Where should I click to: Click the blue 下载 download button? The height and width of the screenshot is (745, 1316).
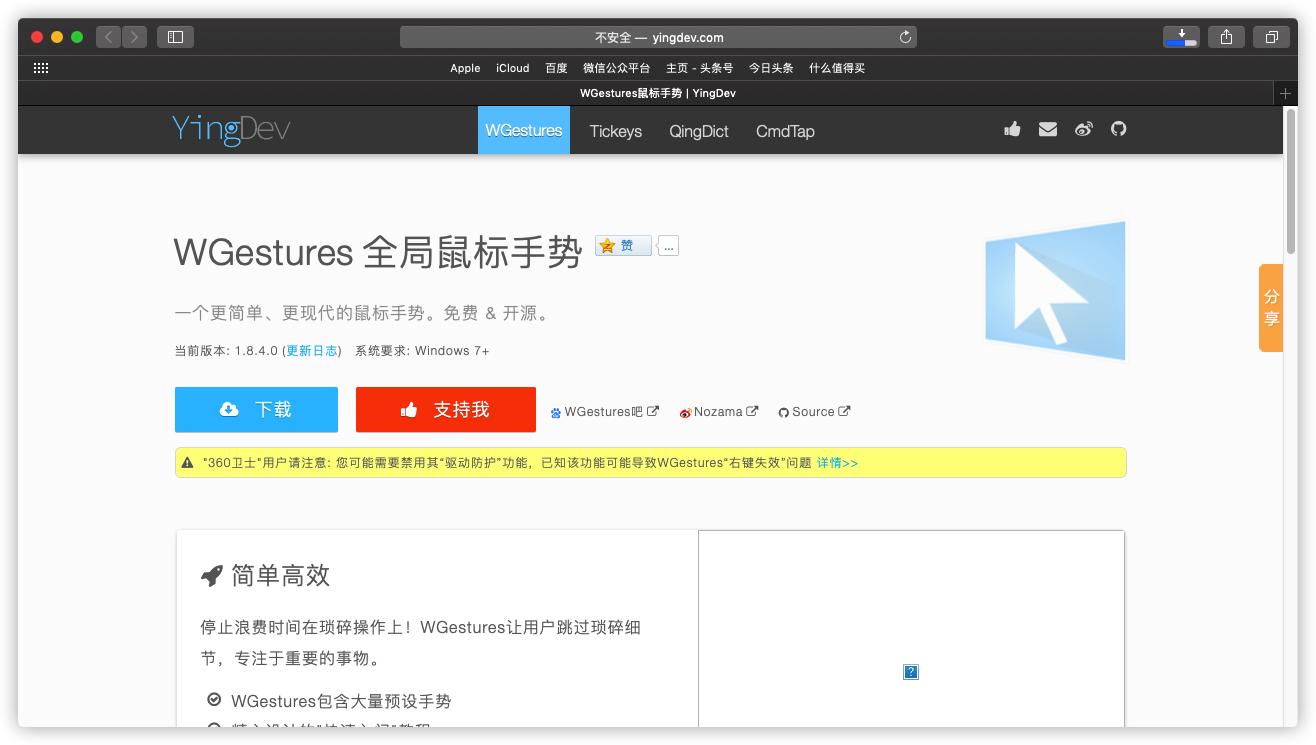[x=256, y=409]
